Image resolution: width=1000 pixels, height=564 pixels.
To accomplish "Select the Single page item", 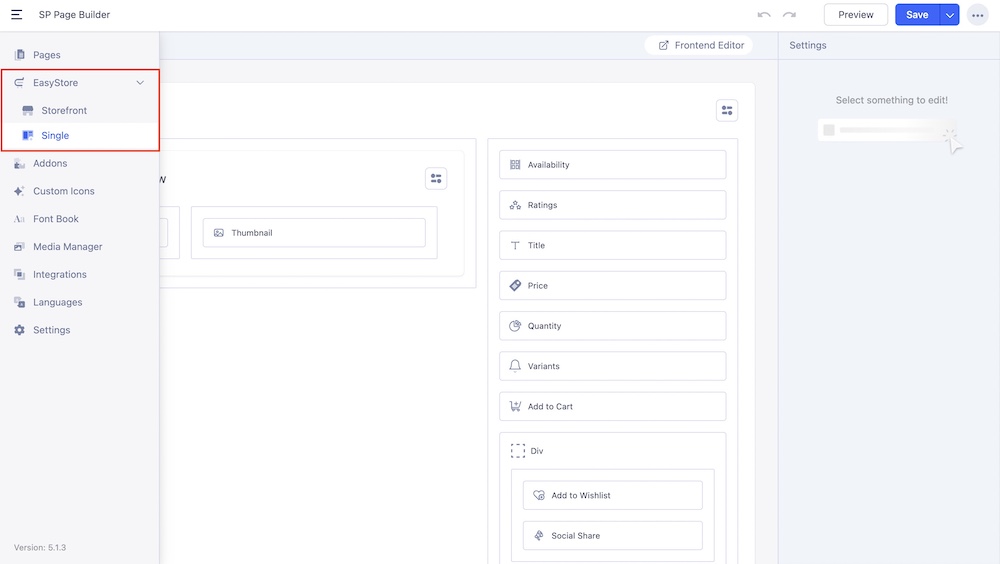I will pos(55,135).
